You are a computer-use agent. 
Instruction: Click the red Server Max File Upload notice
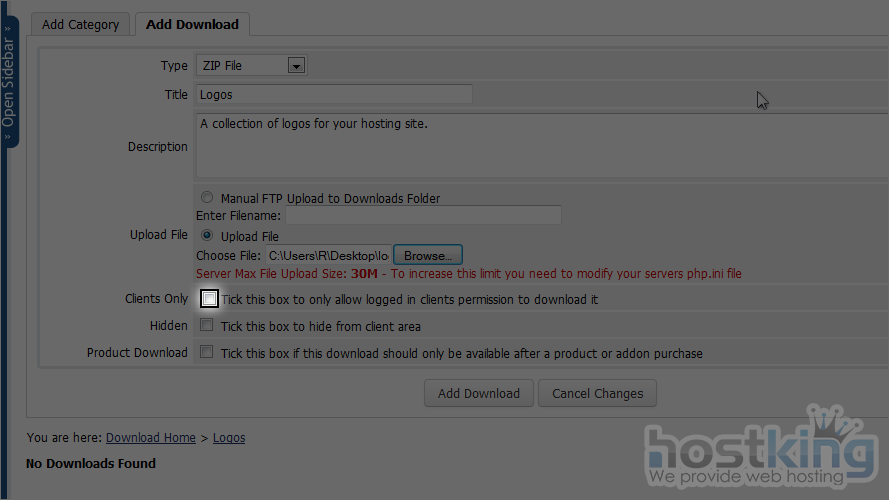468,274
